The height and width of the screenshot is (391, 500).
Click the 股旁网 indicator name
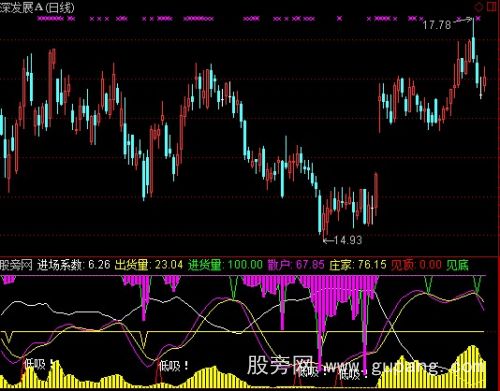[x=16, y=265]
